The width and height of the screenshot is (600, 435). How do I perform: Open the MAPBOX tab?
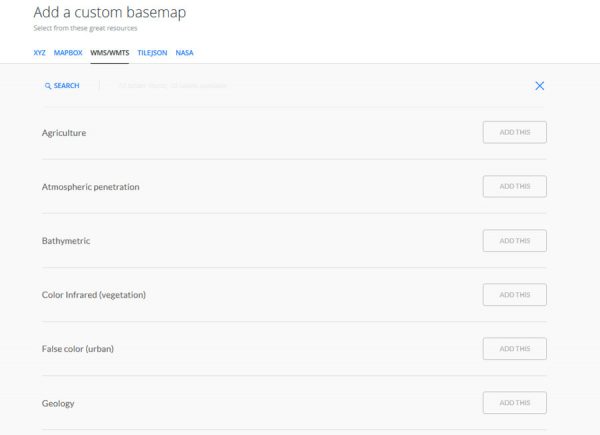68,53
